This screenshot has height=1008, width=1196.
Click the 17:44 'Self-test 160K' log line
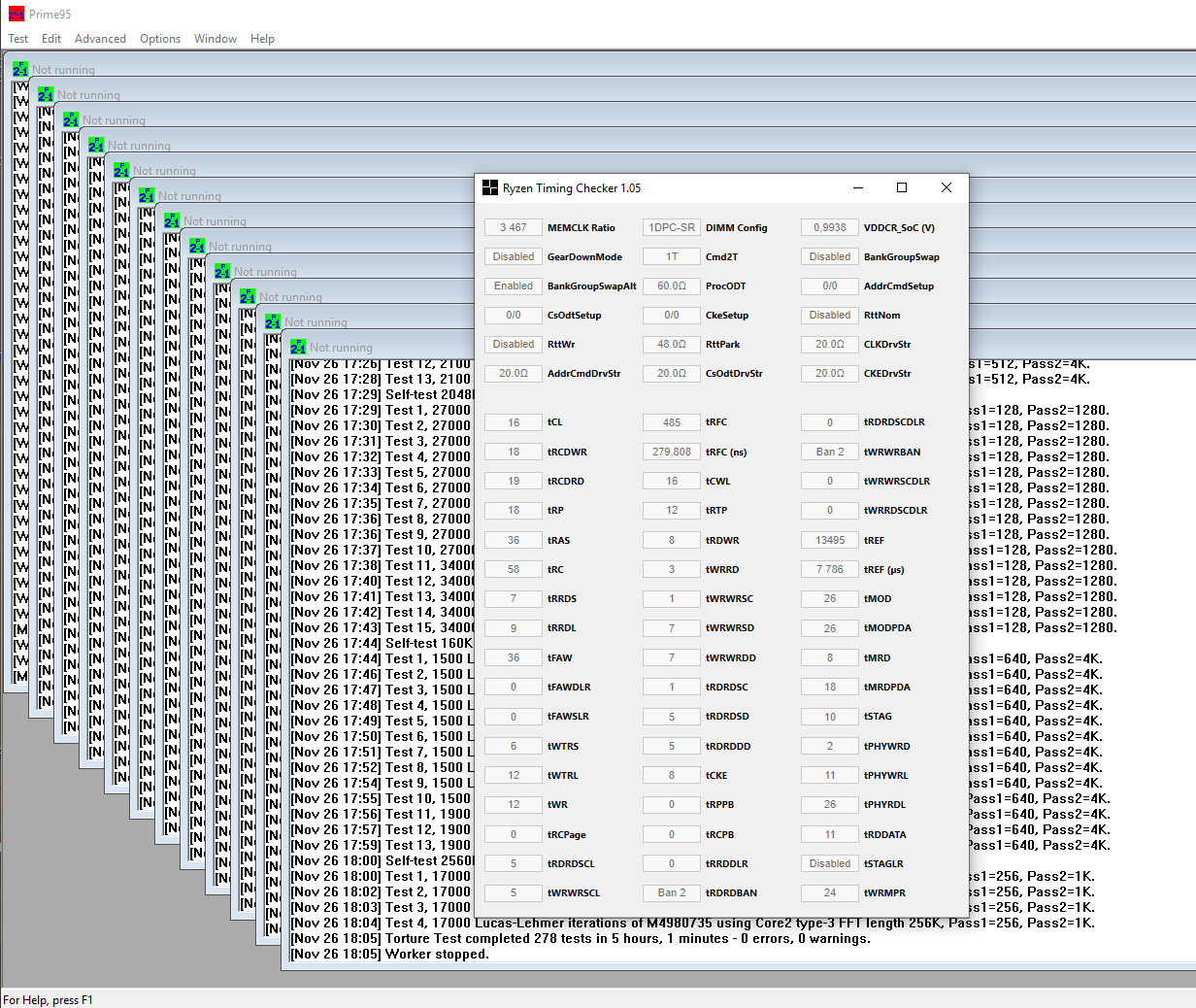(x=382, y=643)
